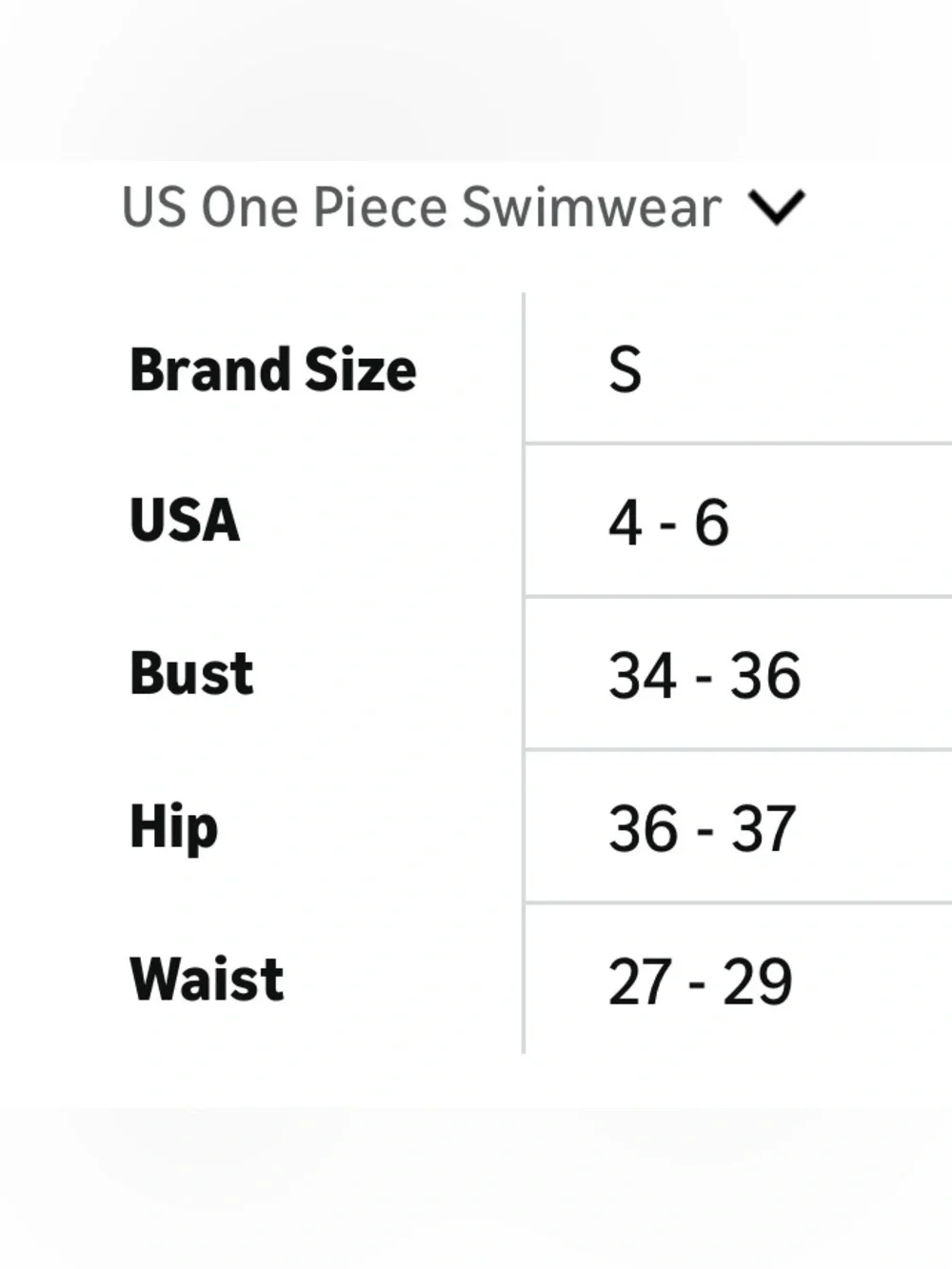This screenshot has width=952, height=1269.
Task: Select the USA row header
Action: [185, 521]
